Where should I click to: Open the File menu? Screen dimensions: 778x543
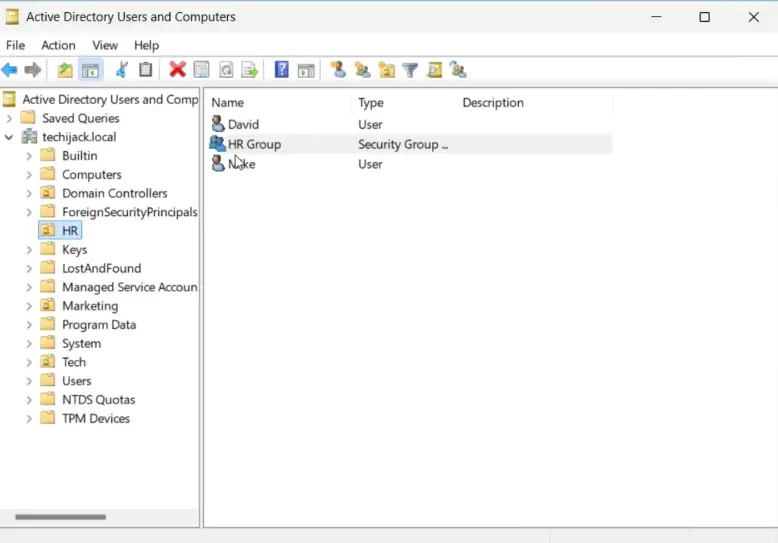pyautogui.click(x=15, y=45)
